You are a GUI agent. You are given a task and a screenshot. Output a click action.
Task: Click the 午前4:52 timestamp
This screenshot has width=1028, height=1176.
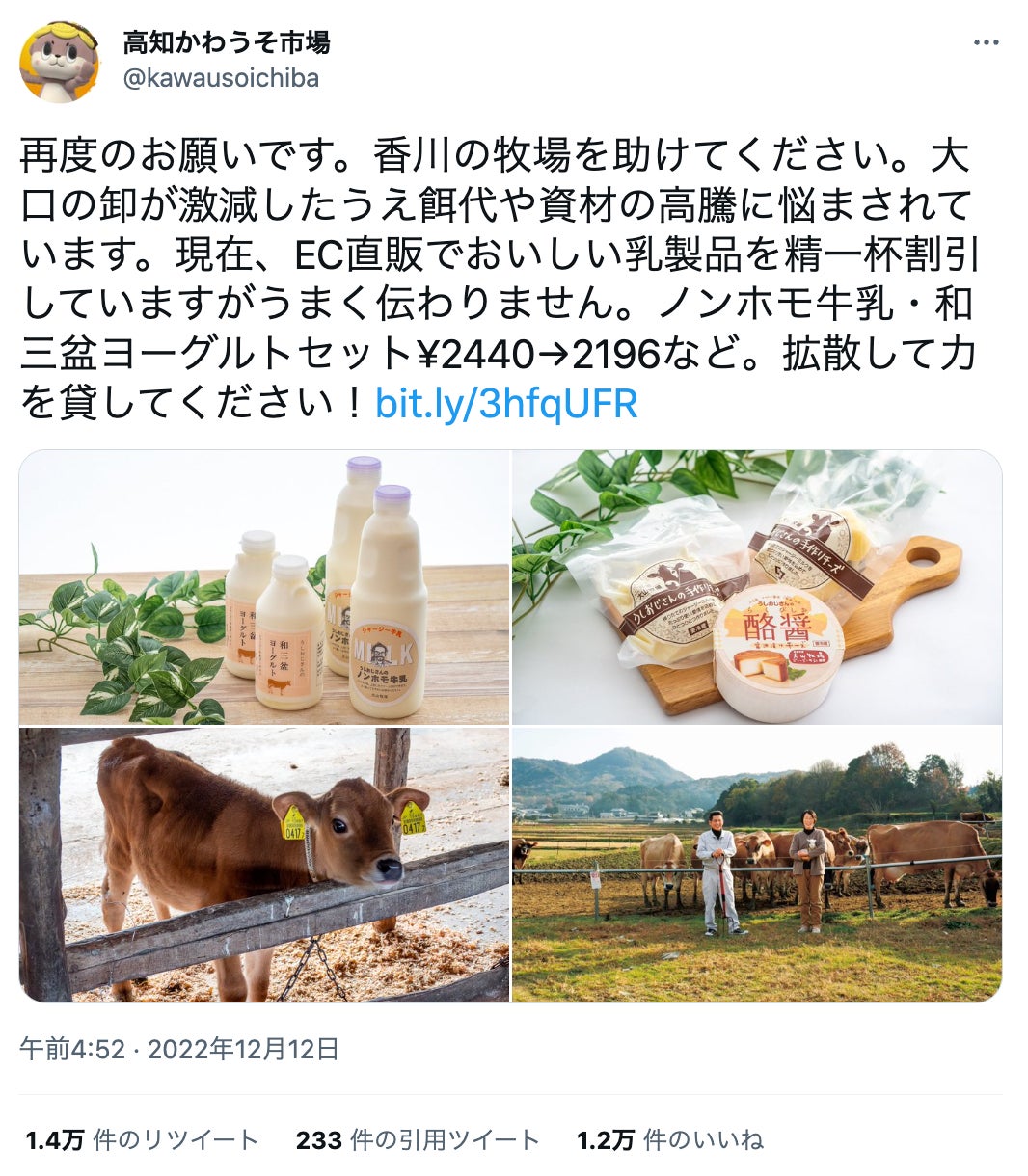pyautogui.click(x=72, y=1049)
